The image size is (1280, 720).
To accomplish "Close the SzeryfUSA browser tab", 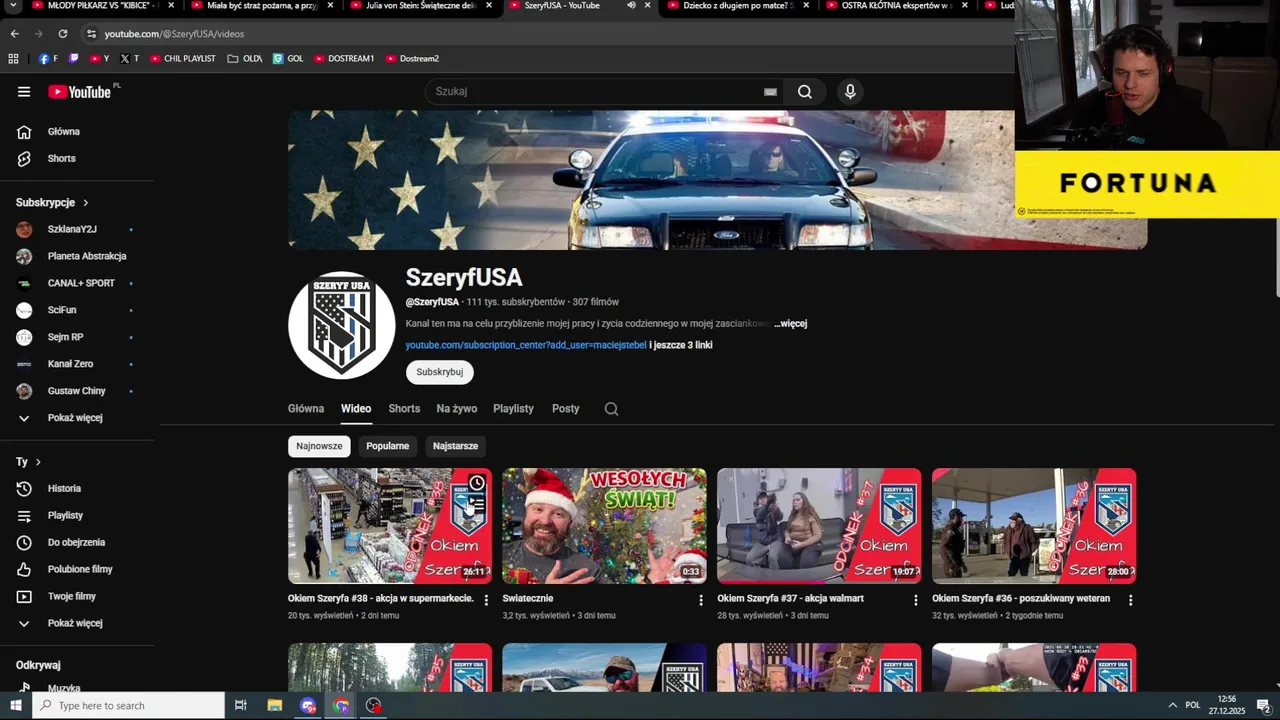I will pos(647,5).
